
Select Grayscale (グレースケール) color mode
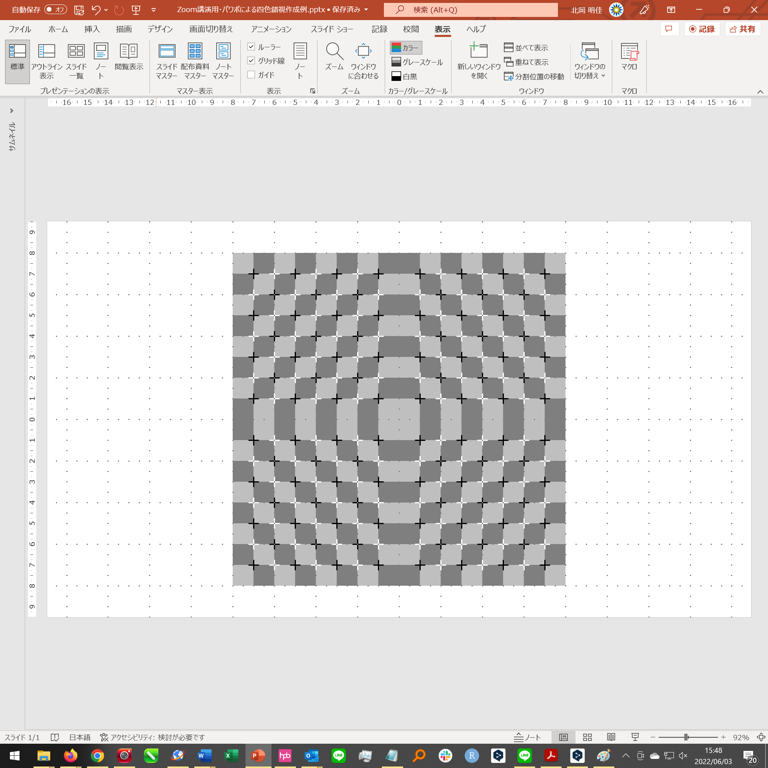point(416,62)
